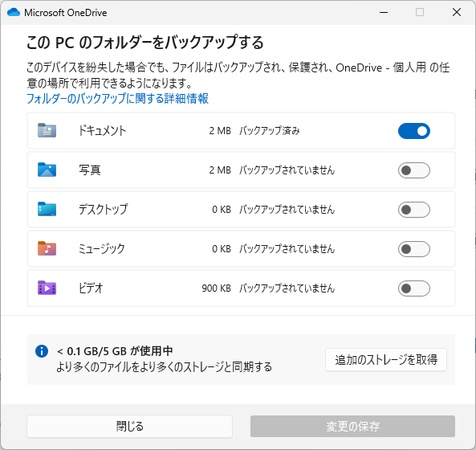Screen dimensions: 476x450
Task: Select the デスクトップ label text
Action: coord(103,209)
